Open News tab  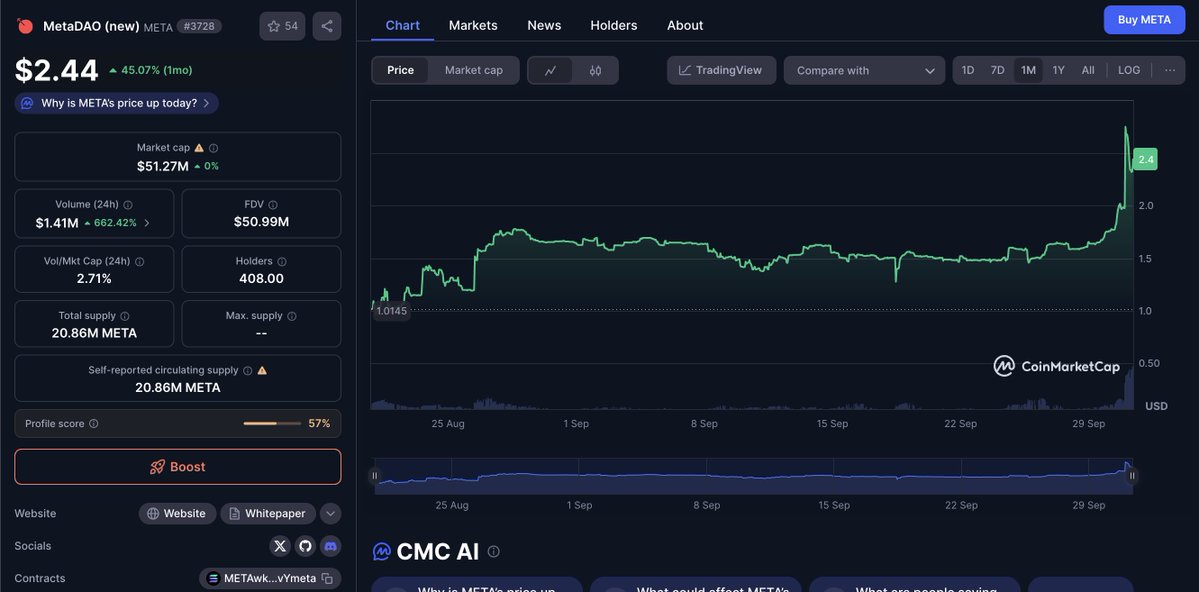(x=544, y=25)
